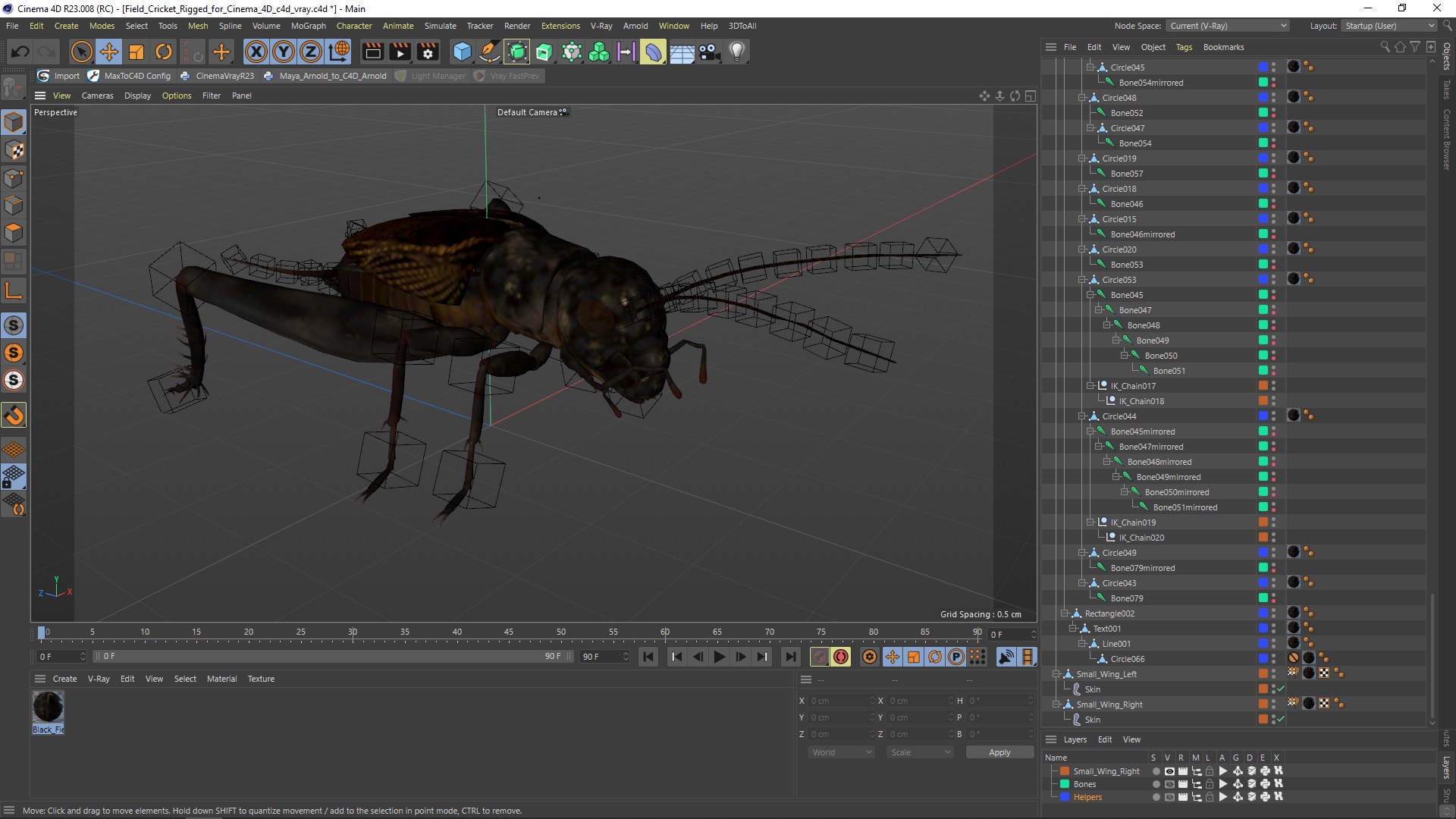Viewport: 1456px width, 819px height.
Task: Open the World coordinate dropdown
Action: tap(841, 752)
